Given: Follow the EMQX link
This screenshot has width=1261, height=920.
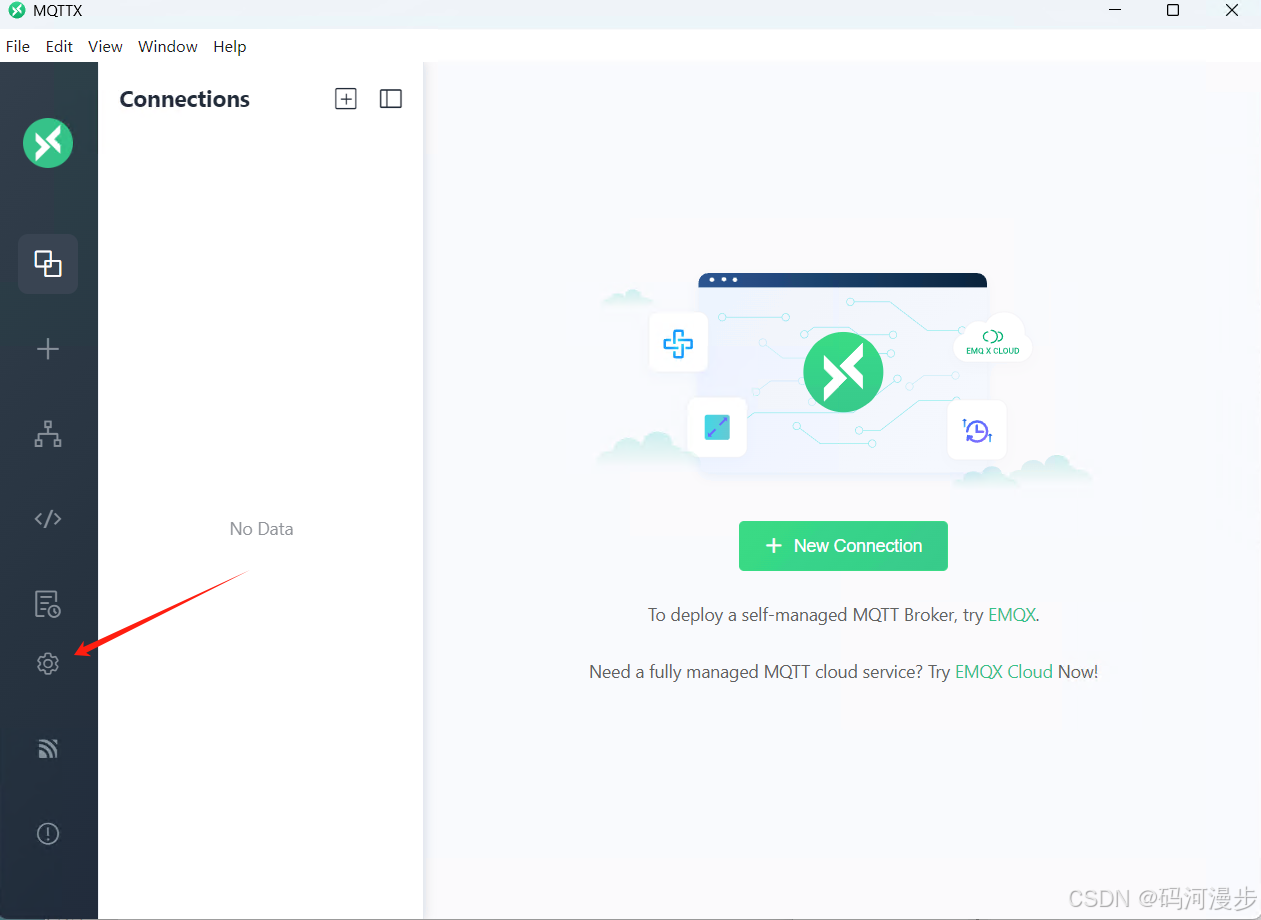Looking at the screenshot, I should click(x=1012, y=615).
